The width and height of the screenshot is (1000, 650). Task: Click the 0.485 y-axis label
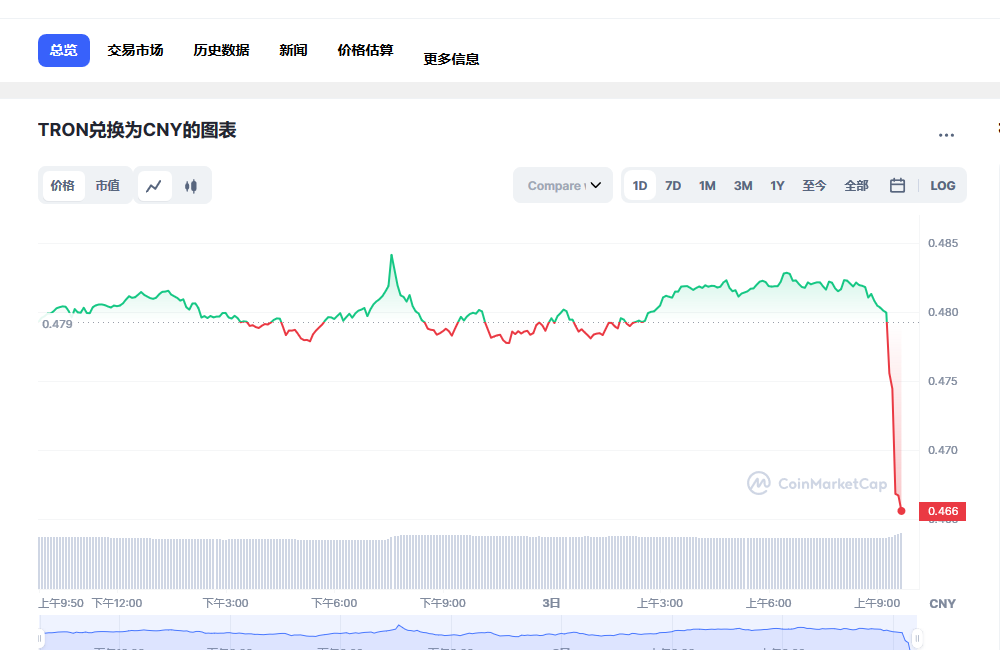click(x=943, y=243)
